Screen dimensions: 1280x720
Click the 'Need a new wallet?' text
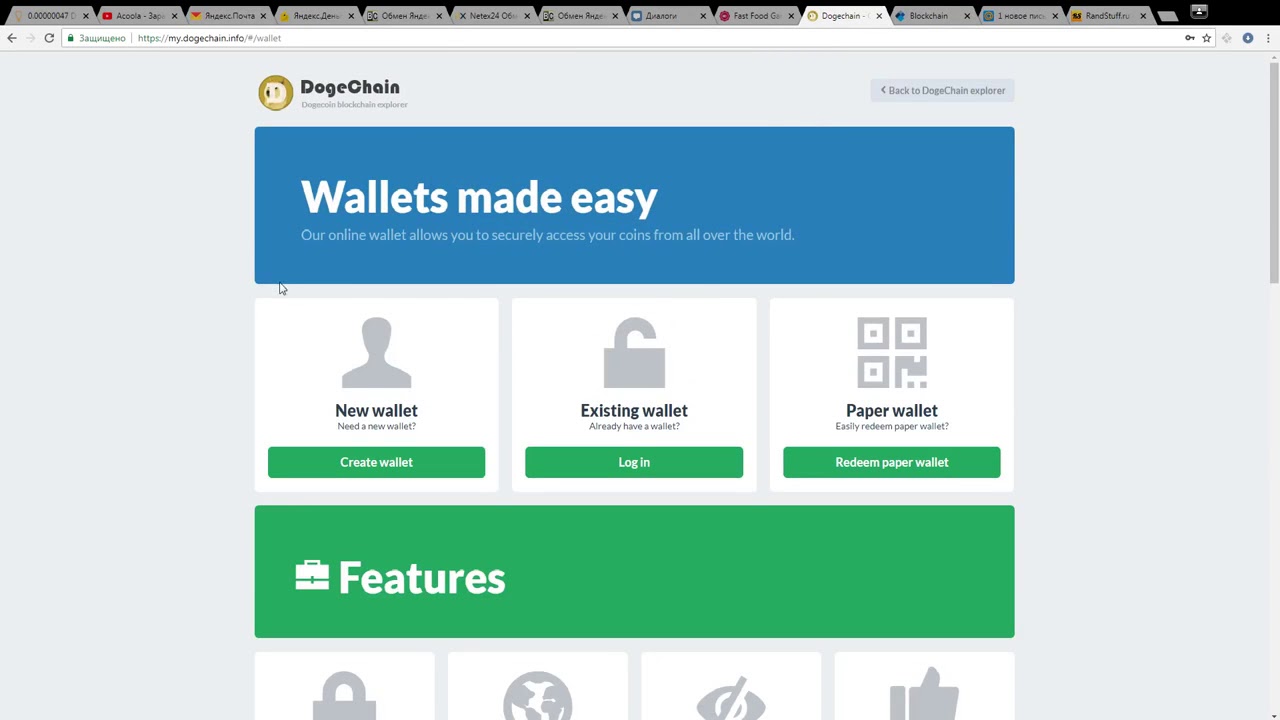point(376,426)
